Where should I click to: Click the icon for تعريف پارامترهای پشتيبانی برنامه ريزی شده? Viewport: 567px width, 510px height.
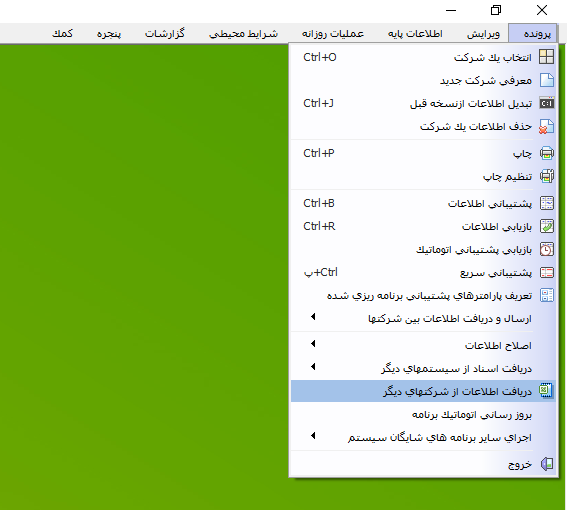click(546, 296)
